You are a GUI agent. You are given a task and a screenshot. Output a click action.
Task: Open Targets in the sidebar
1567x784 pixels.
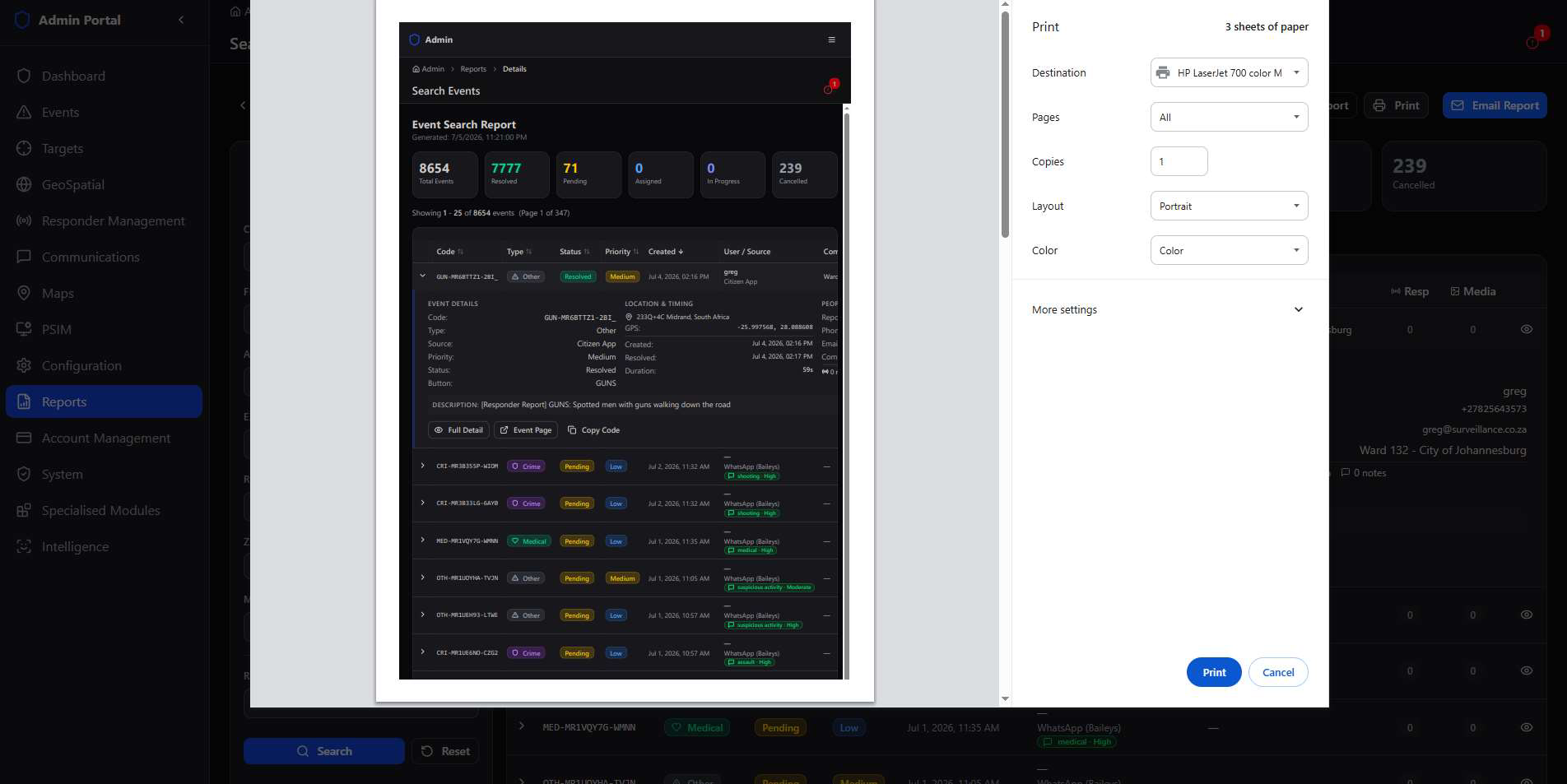pyautogui.click(x=104, y=148)
